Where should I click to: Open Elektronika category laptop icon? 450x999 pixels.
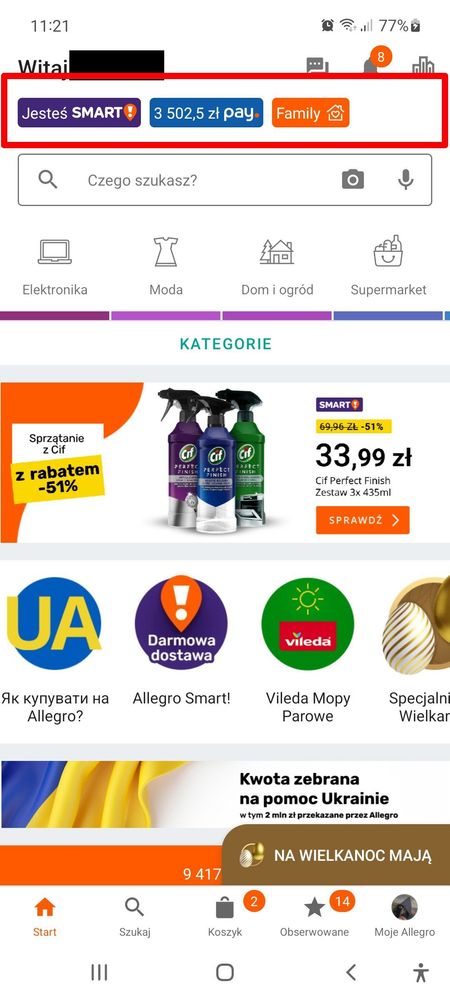coord(55,252)
